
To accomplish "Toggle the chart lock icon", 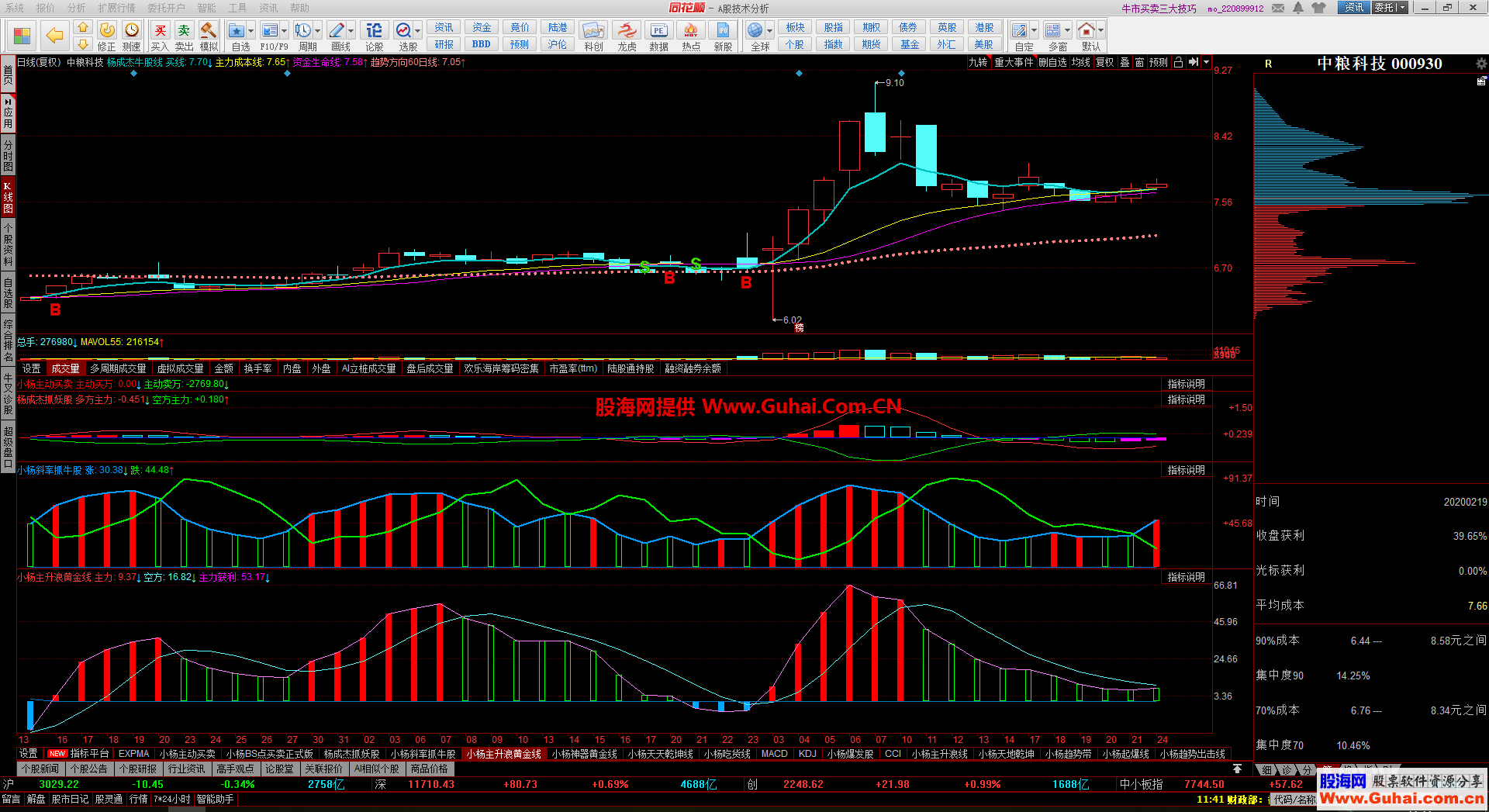I will (x=1178, y=63).
